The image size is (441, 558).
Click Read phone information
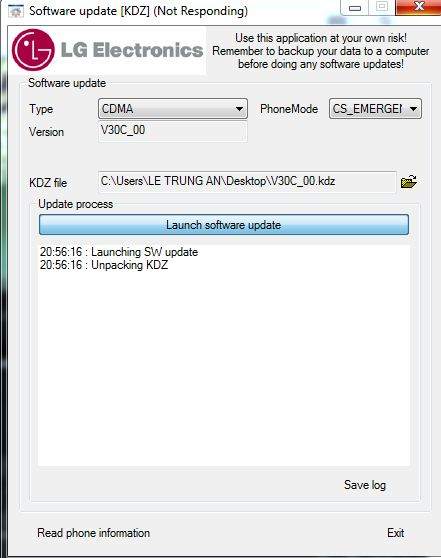click(x=94, y=533)
